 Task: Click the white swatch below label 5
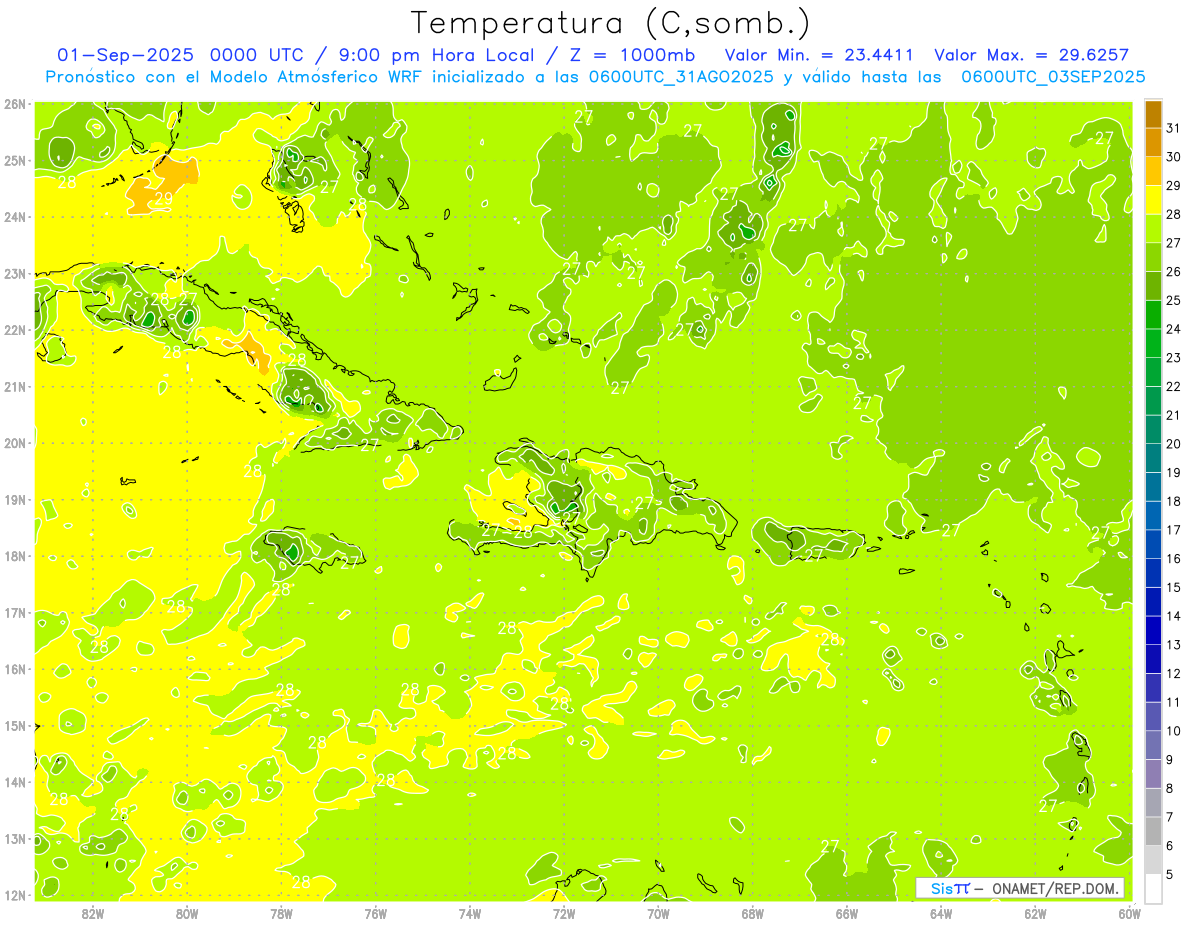click(1153, 888)
